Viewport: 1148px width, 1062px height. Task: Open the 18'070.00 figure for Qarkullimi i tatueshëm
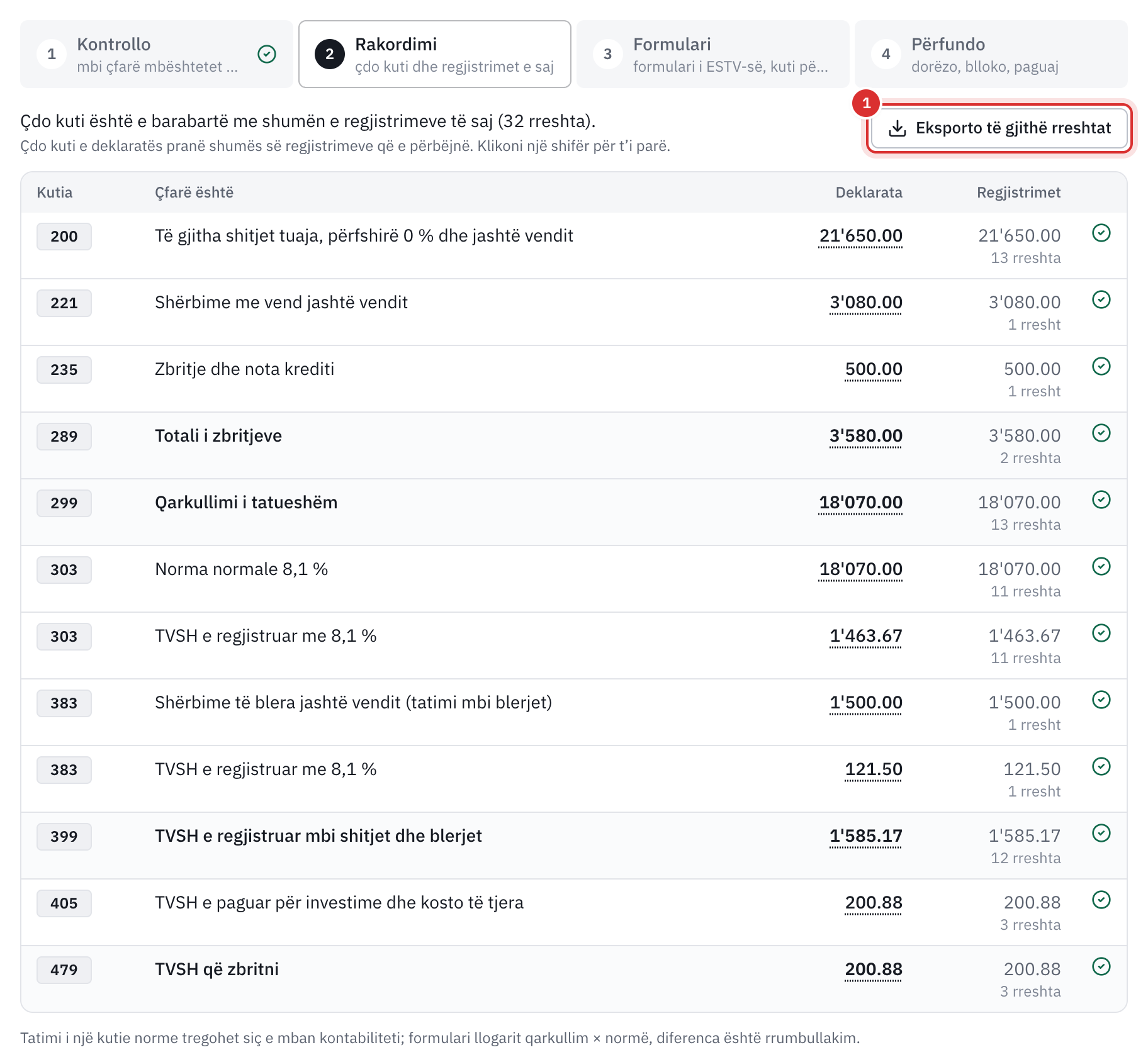[860, 503]
